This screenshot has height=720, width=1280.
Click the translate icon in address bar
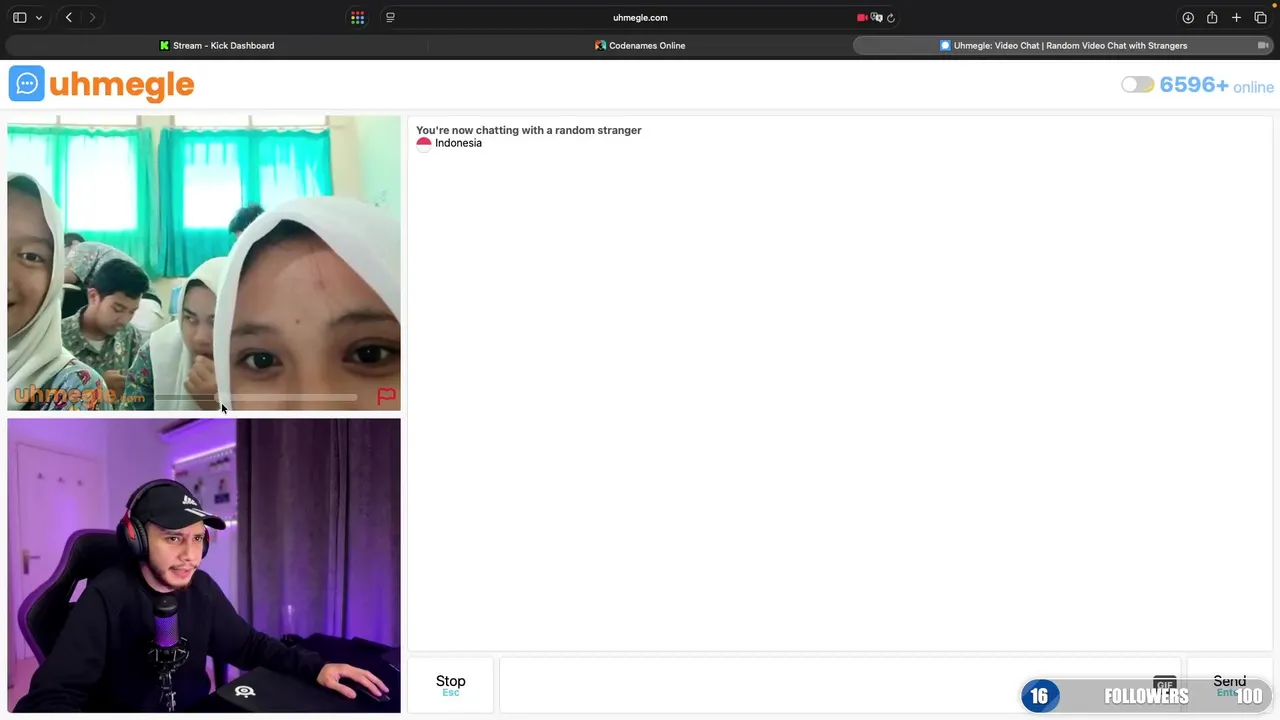click(x=876, y=17)
